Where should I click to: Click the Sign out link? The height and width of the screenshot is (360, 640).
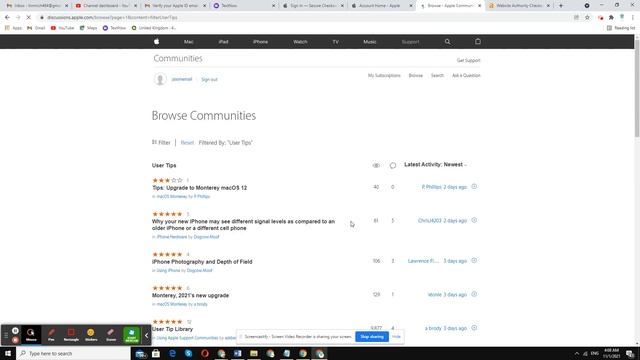209,80
